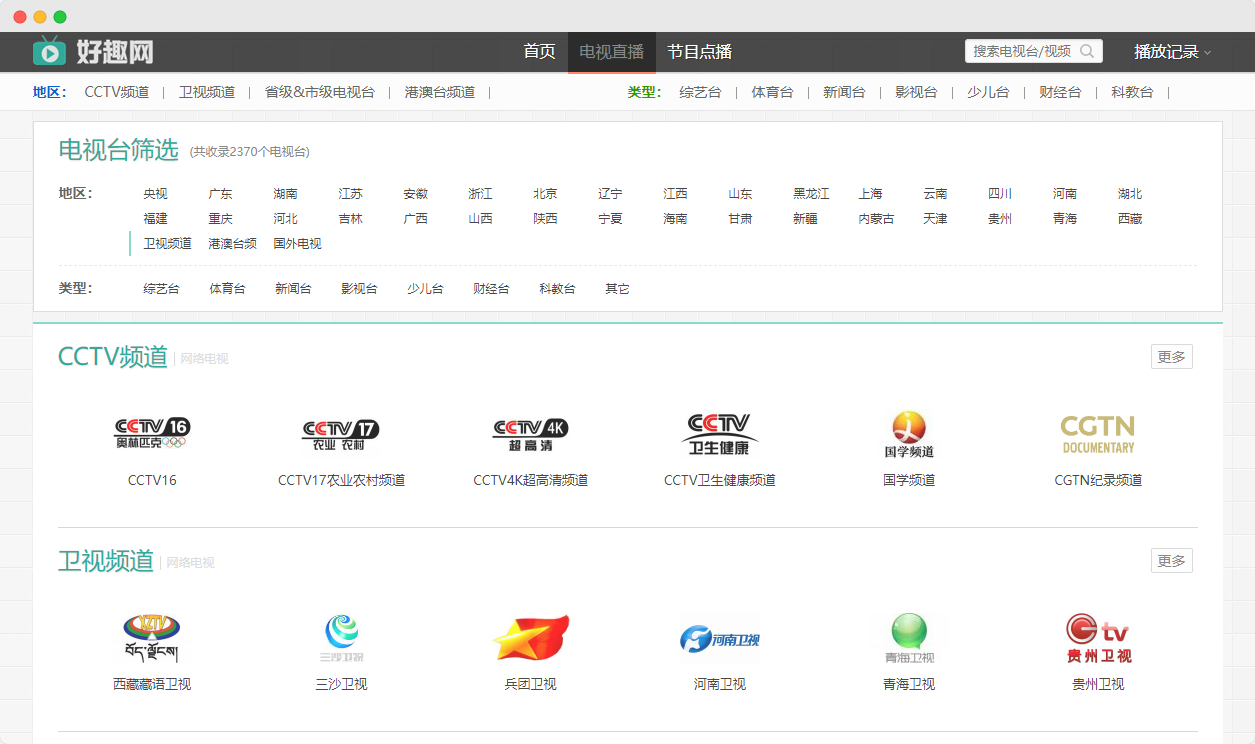
Task: Filter region by 四川
Action: 1000,194
